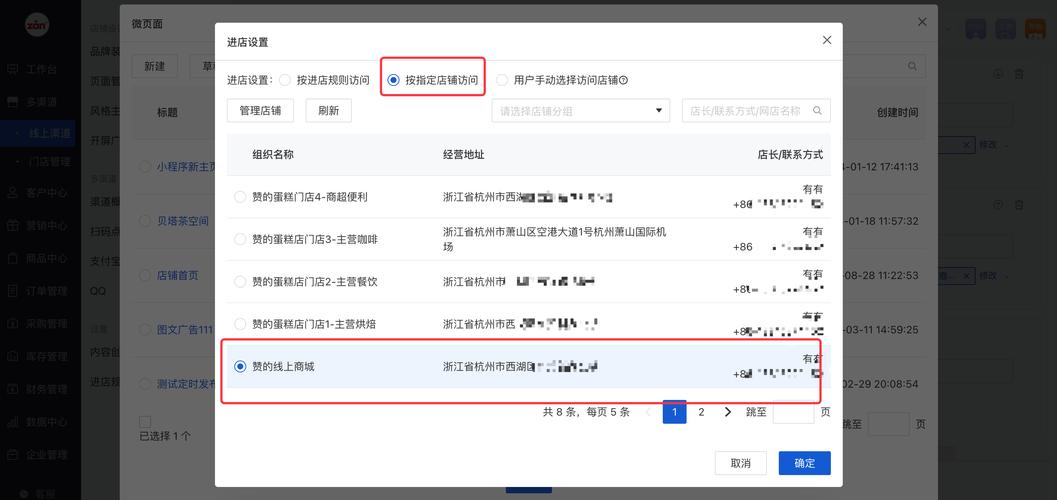Click the 跳至 page input in the dialog
The image size is (1057, 500).
[793, 412]
